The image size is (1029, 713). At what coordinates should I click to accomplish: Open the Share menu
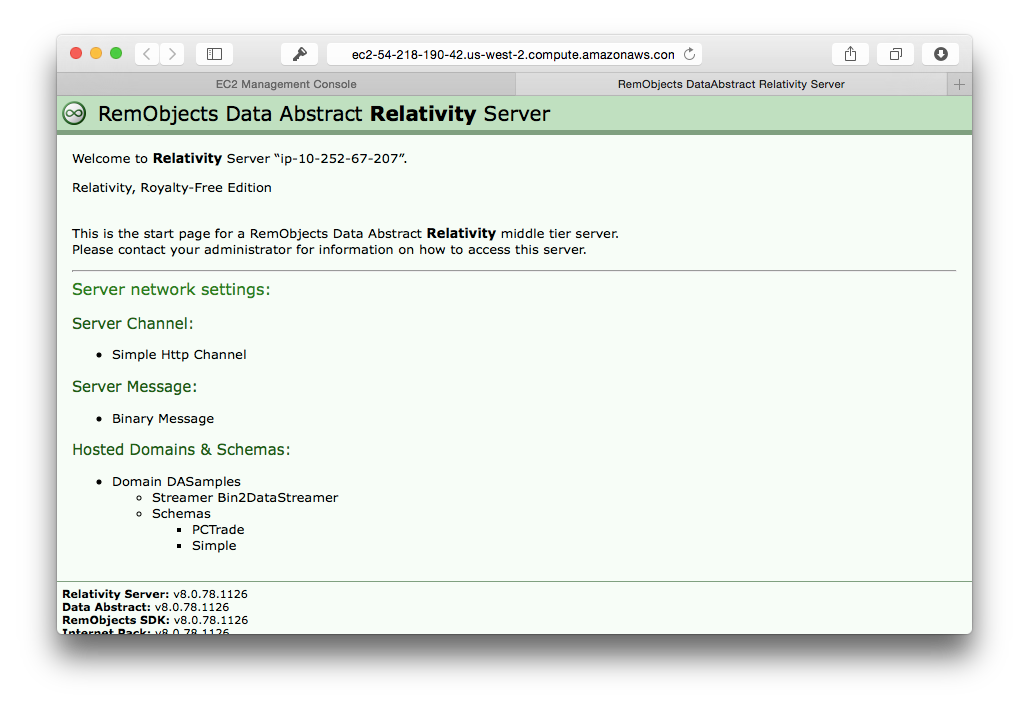point(850,54)
